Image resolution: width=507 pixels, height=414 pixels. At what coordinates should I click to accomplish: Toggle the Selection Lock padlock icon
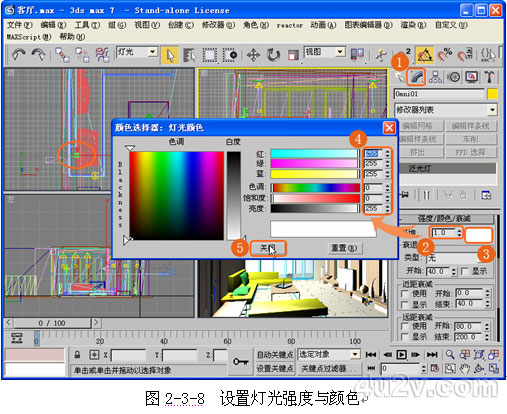[x=77, y=355]
